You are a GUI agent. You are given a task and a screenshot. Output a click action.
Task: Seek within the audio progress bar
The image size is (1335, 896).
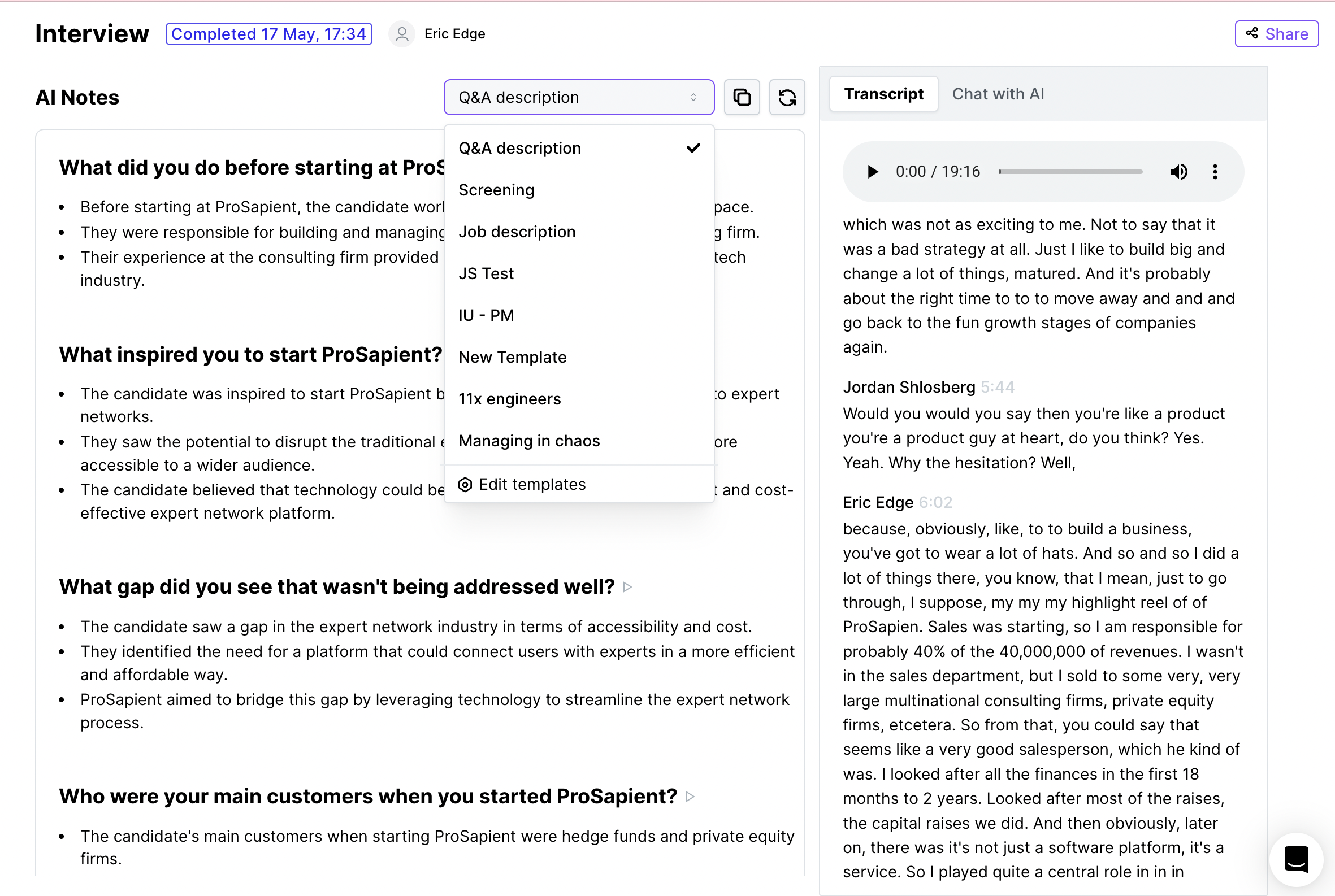point(1070,171)
